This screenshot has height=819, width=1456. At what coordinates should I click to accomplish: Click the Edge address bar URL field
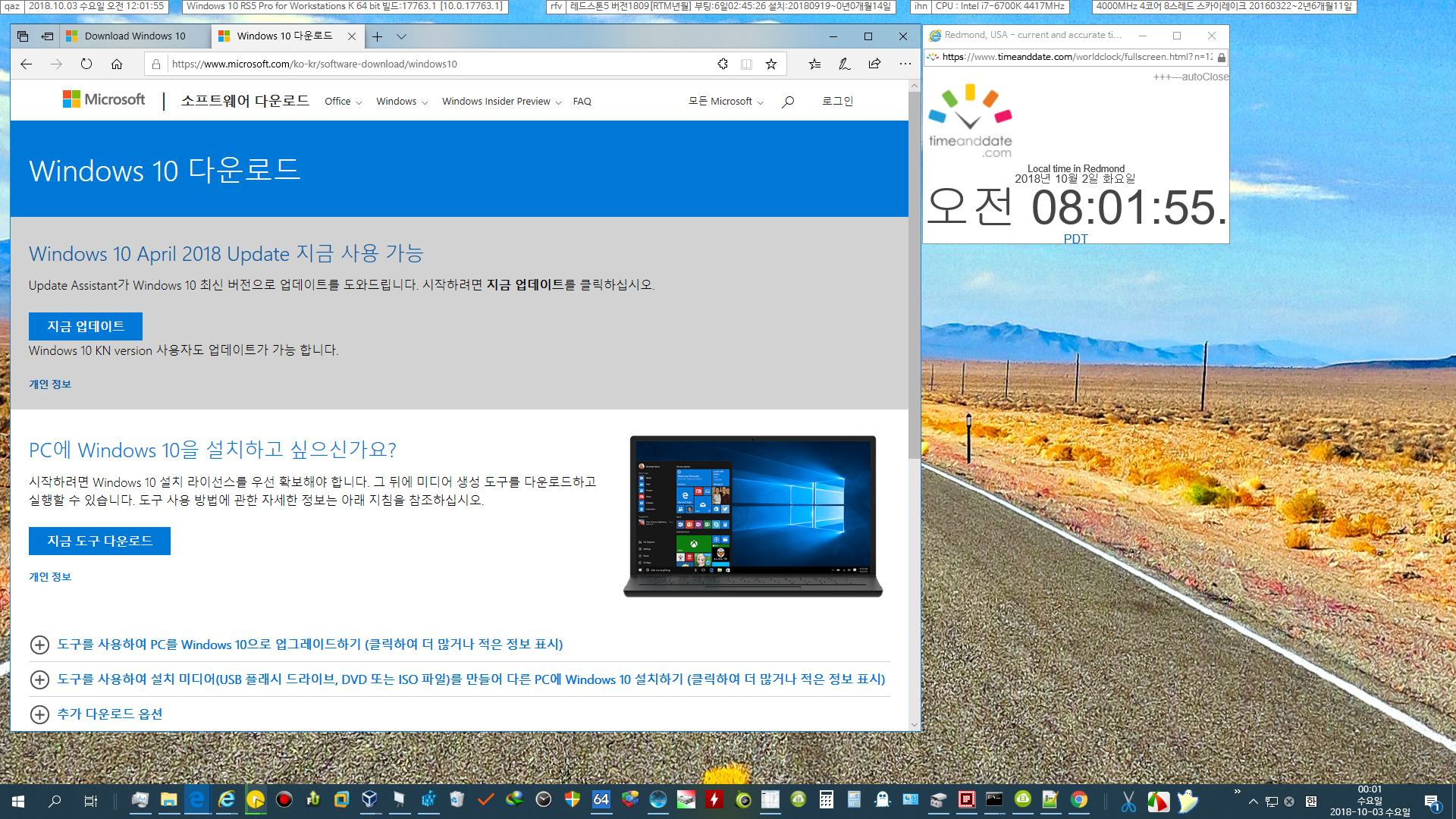(440, 64)
